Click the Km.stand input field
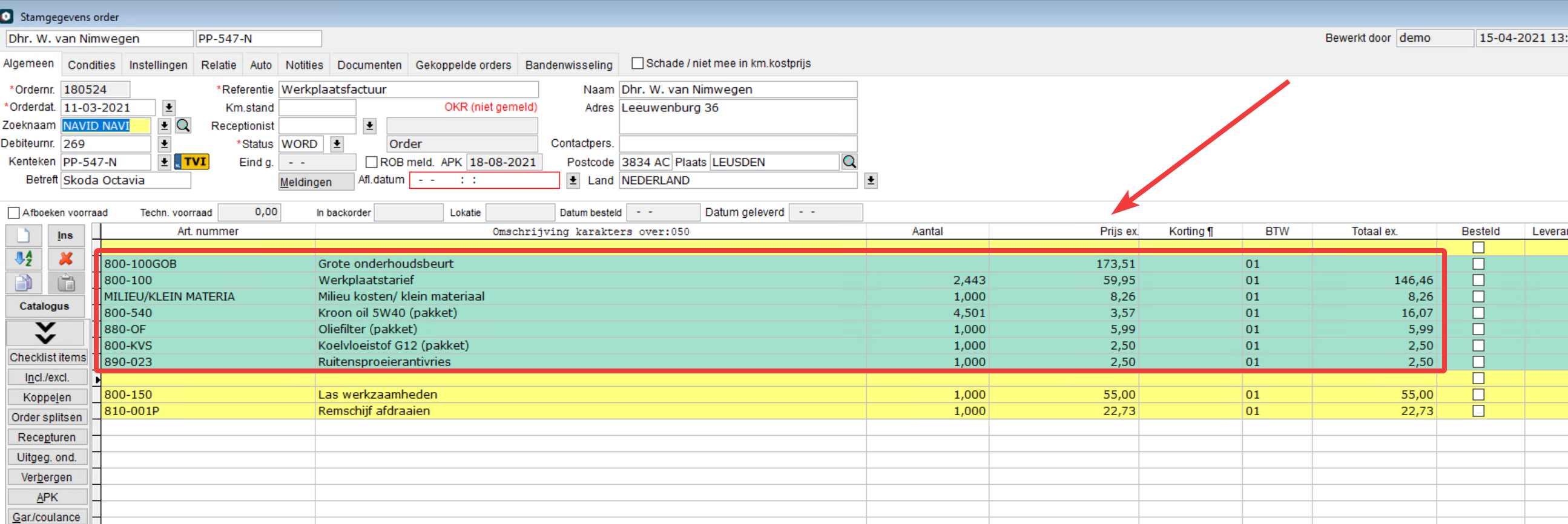Image resolution: width=1568 pixels, height=524 pixels. point(317,108)
